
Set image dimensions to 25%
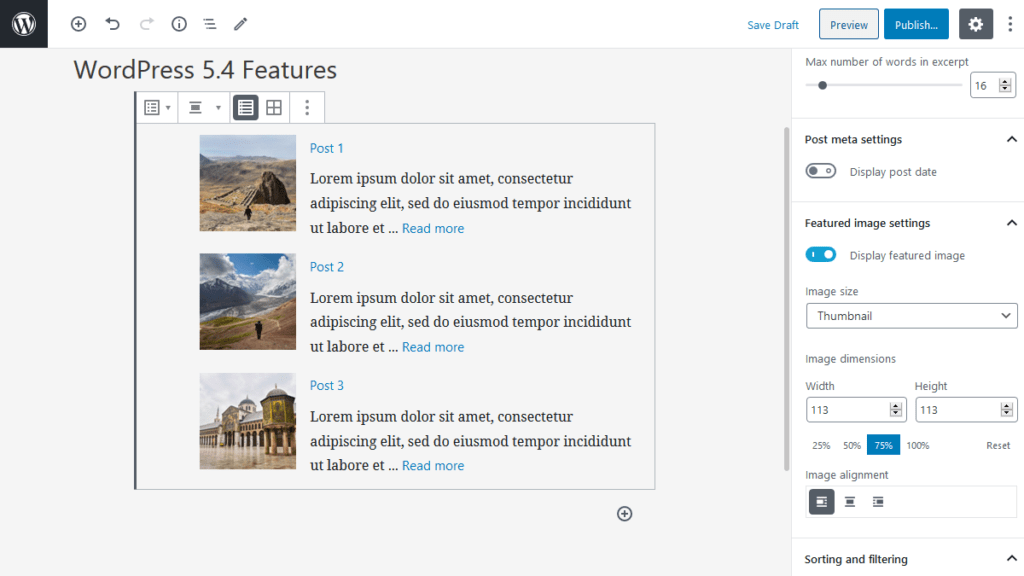[821, 445]
